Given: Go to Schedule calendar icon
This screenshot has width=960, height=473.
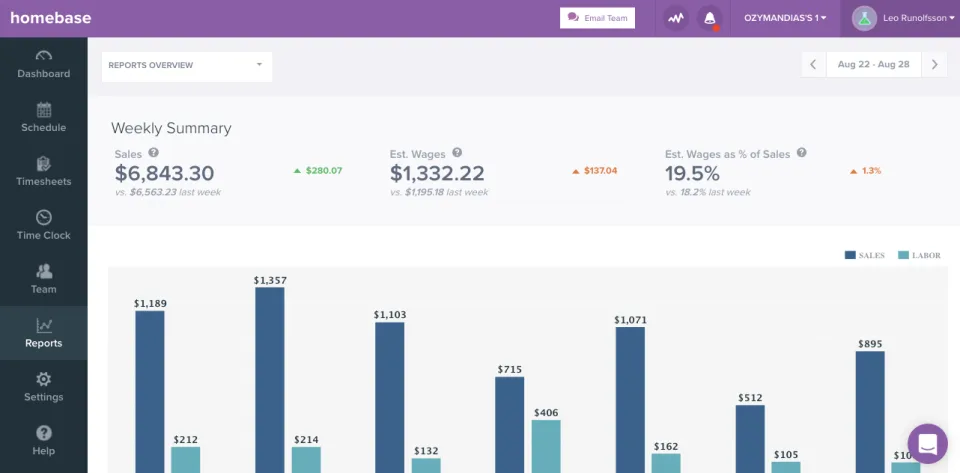Looking at the screenshot, I should pyautogui.click(x=43, y=110).
